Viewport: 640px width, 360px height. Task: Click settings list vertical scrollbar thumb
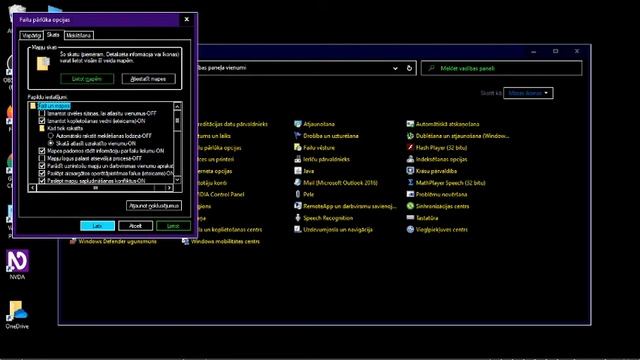coord(178,120)
